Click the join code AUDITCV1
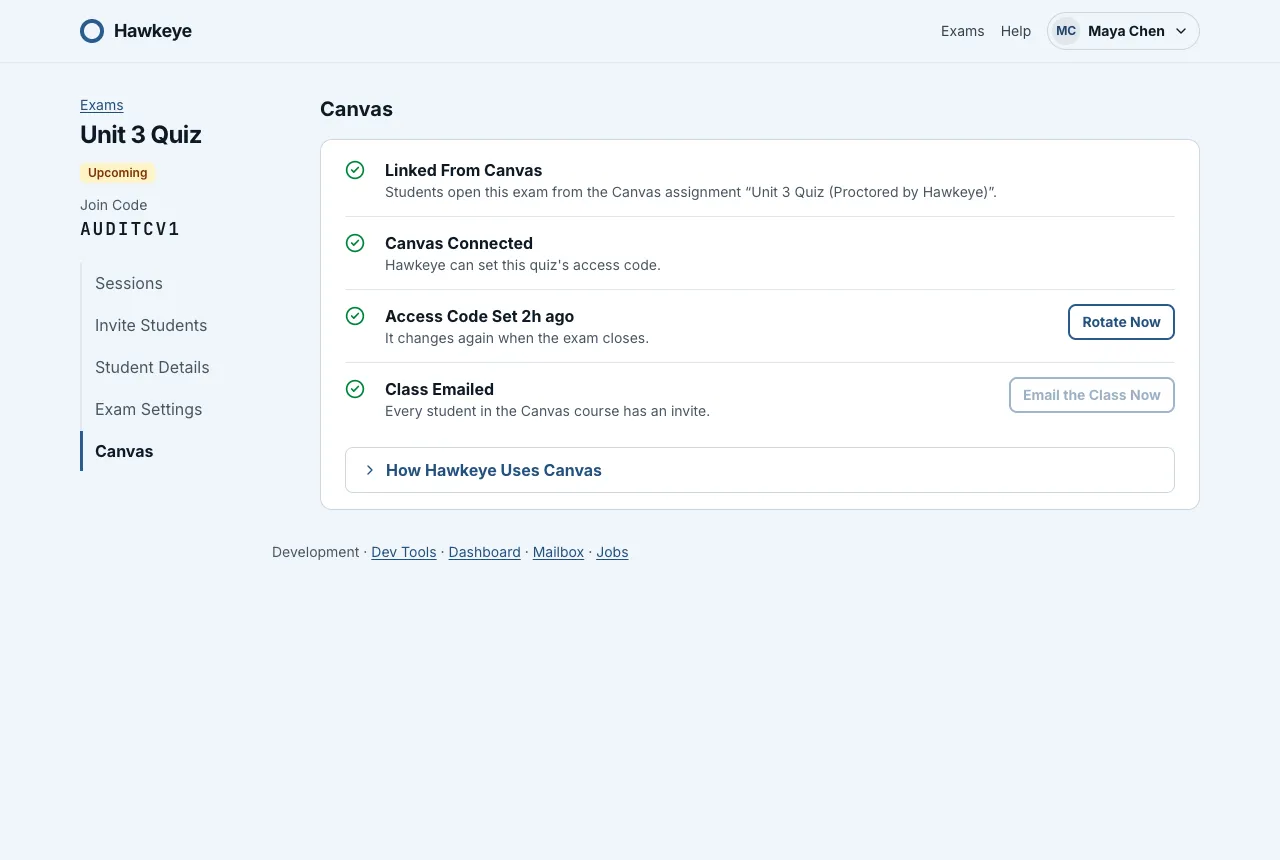This screenshot has height=860, width=1280. tap(130, 229)
